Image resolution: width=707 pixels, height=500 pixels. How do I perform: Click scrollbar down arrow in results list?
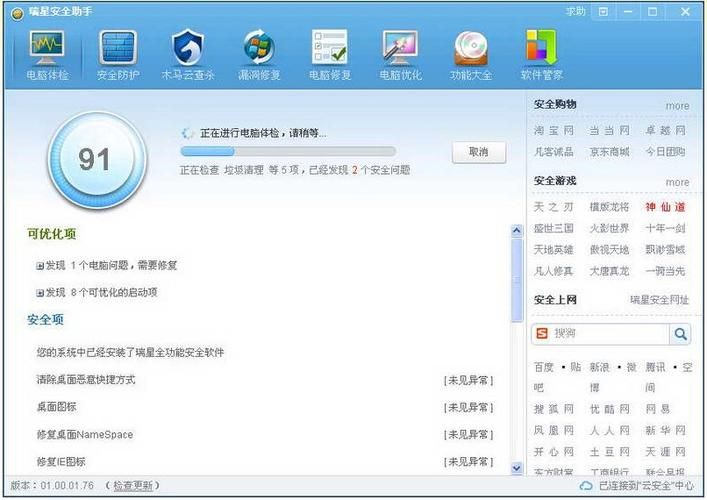517,468
